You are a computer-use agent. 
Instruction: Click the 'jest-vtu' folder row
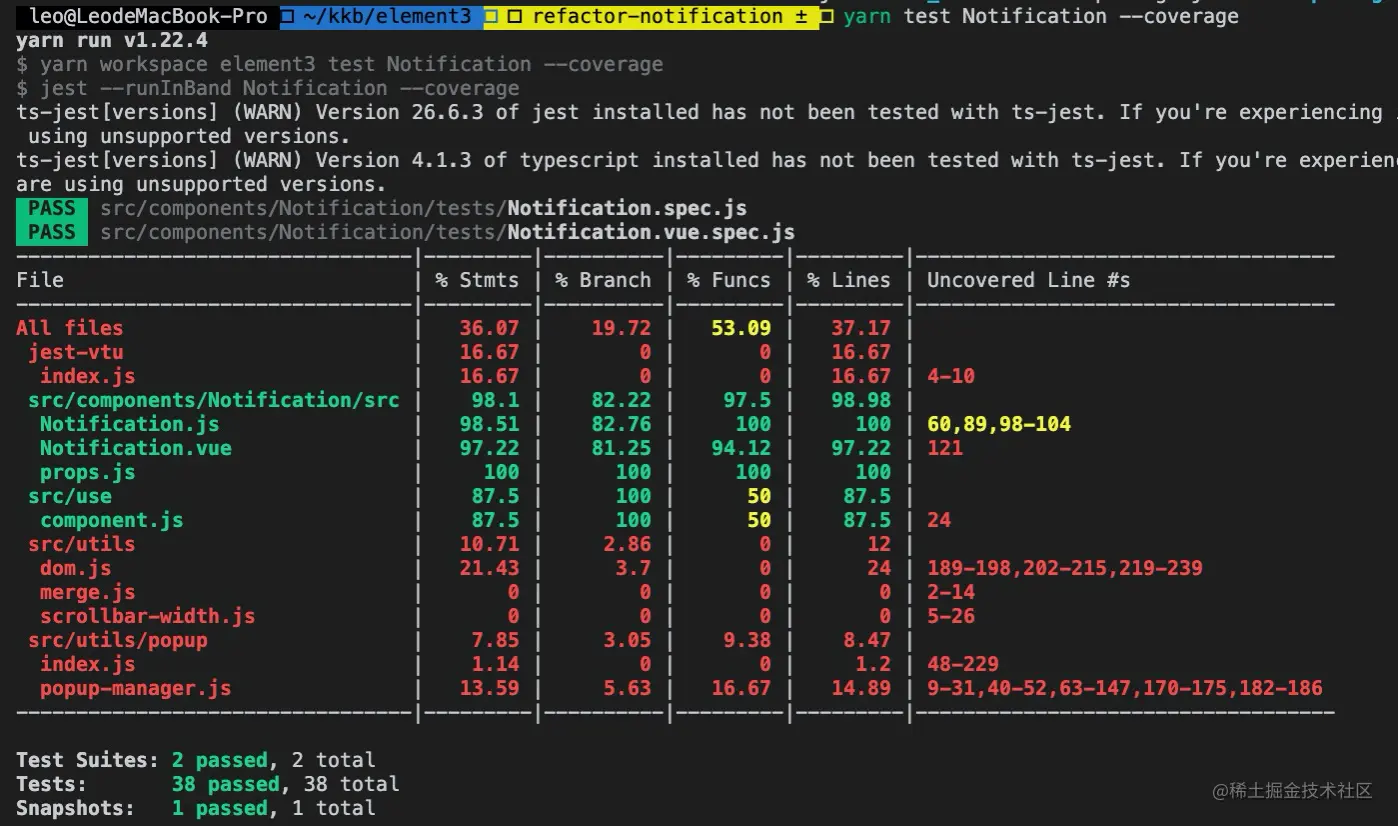coord(76,352)
